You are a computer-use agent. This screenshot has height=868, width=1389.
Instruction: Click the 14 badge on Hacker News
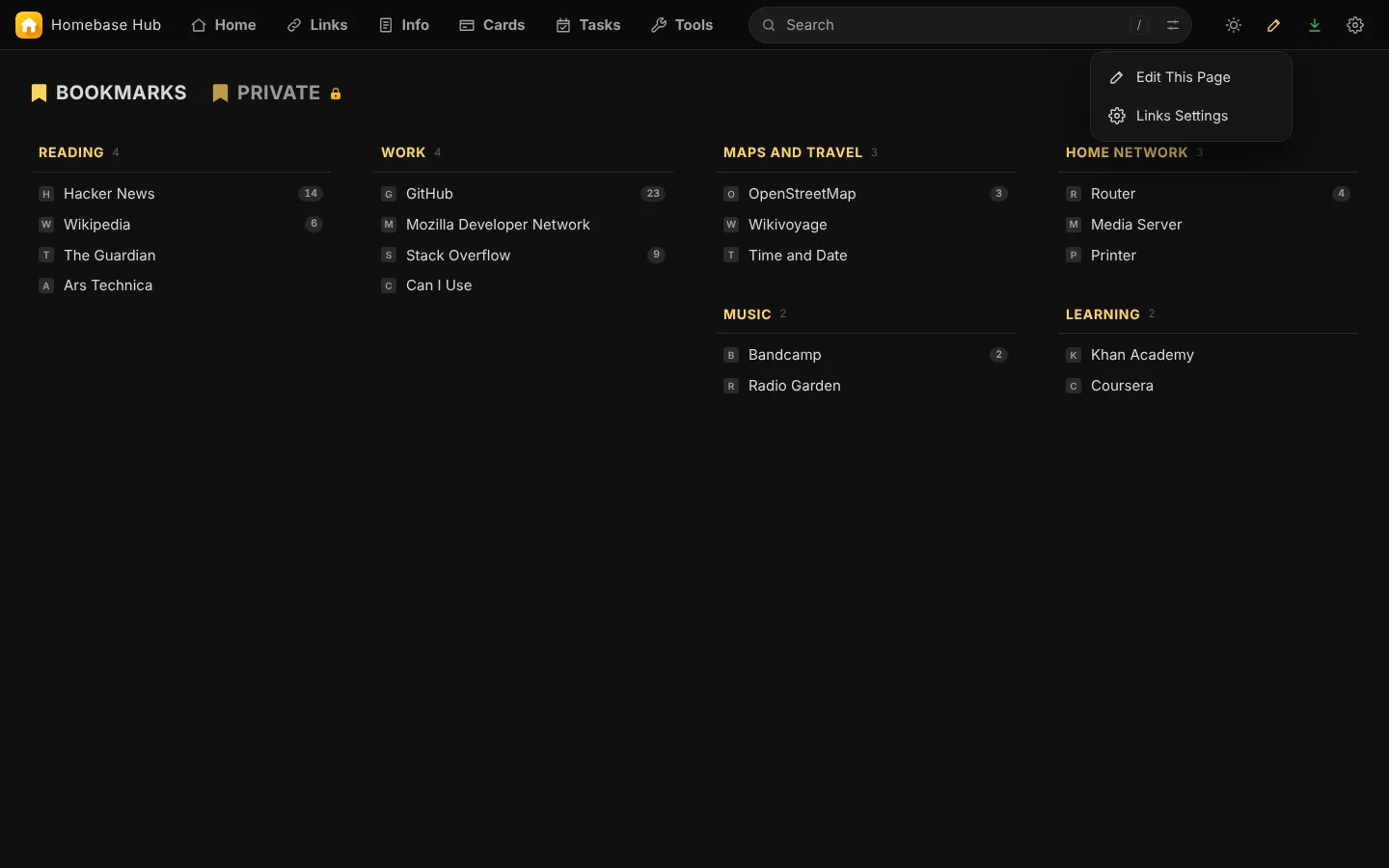311,194
